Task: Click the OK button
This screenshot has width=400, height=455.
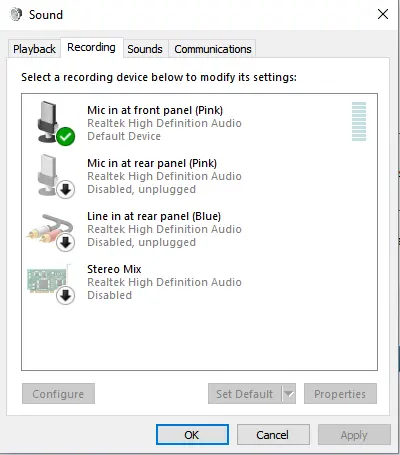Action: 192,434
